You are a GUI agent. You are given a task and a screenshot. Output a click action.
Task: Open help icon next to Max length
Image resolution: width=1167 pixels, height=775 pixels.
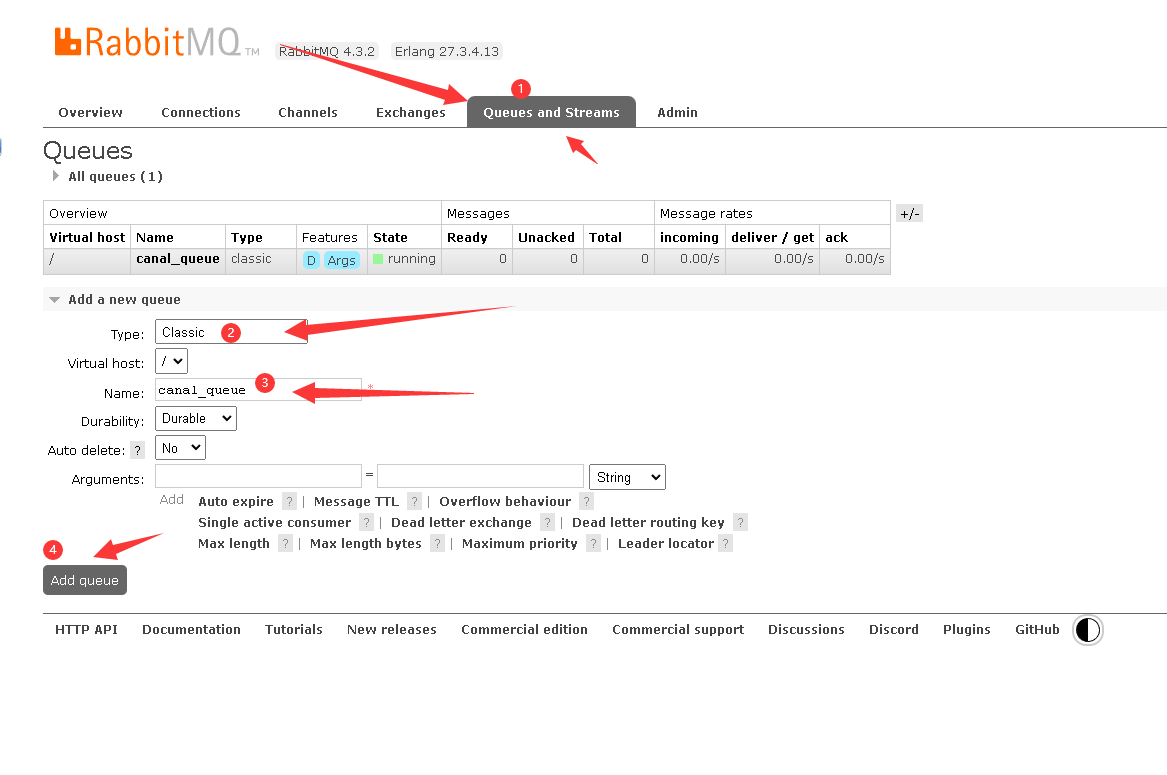click(x=285, y=543)
